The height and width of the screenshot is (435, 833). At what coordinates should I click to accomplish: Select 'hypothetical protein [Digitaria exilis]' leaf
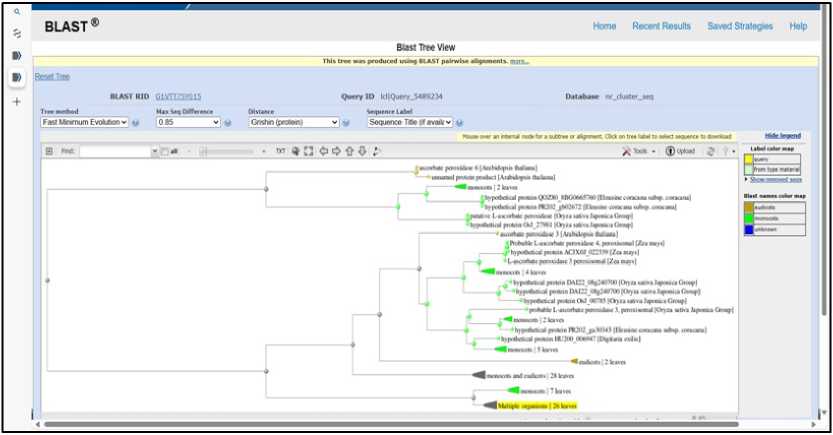coord(571,339)
